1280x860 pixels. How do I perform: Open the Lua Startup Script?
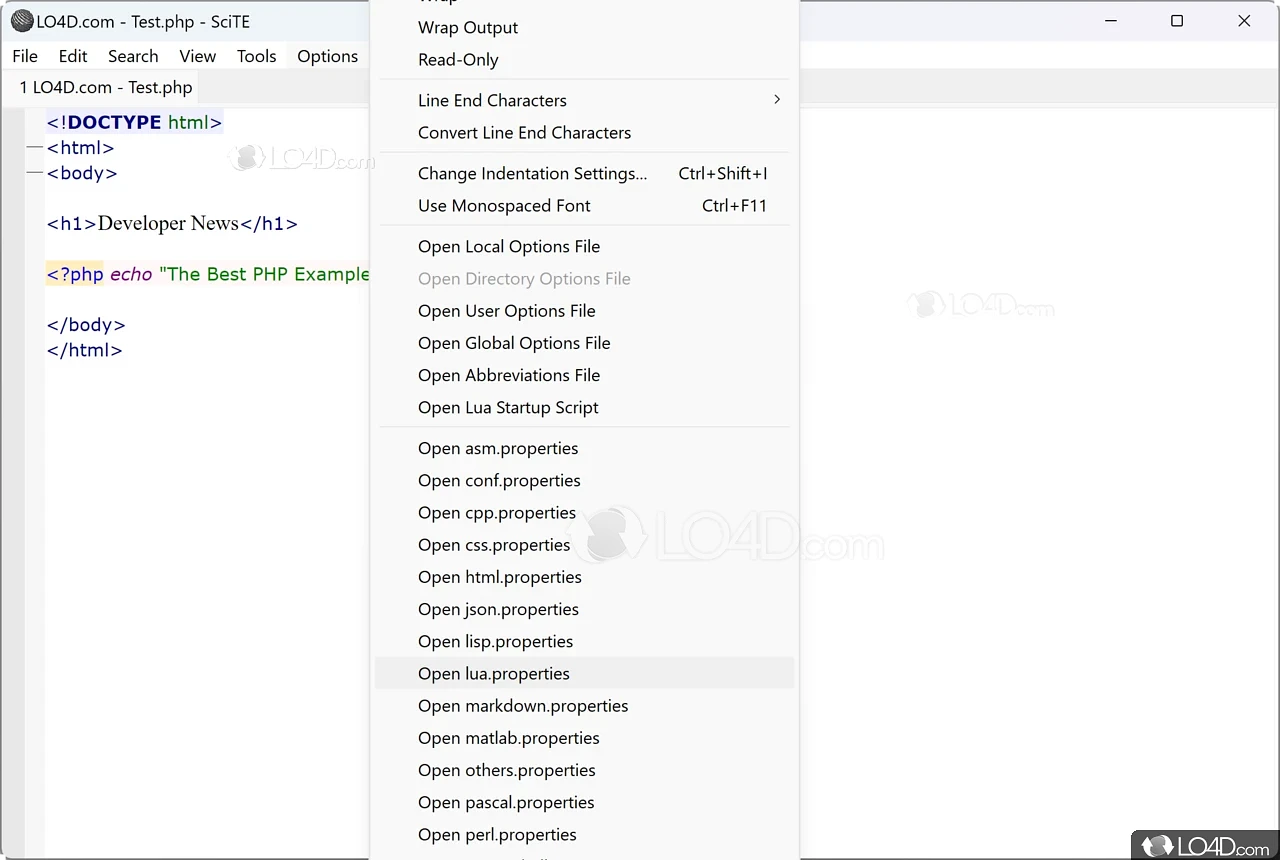coord(508,408)
